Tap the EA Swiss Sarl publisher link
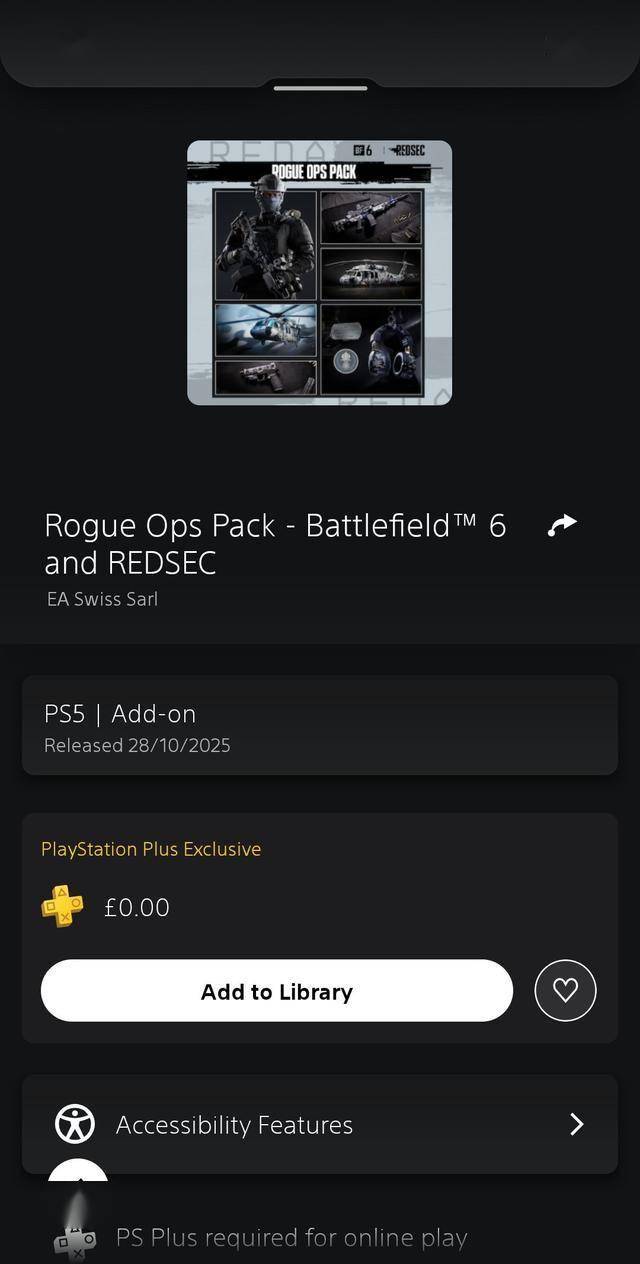Screen dimensions: 640x1264 [x=102, y=599]
